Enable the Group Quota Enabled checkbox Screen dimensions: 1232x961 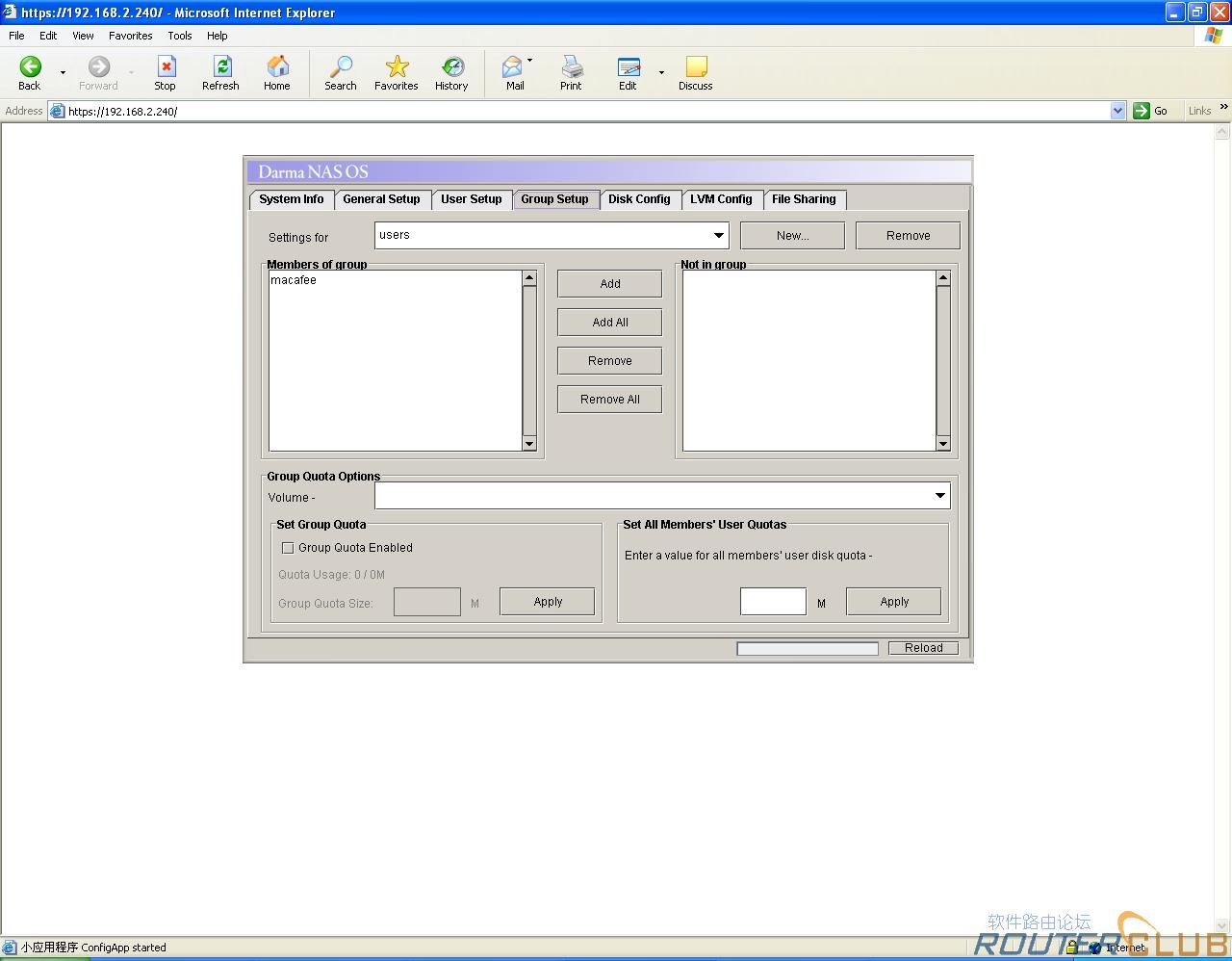287,548
